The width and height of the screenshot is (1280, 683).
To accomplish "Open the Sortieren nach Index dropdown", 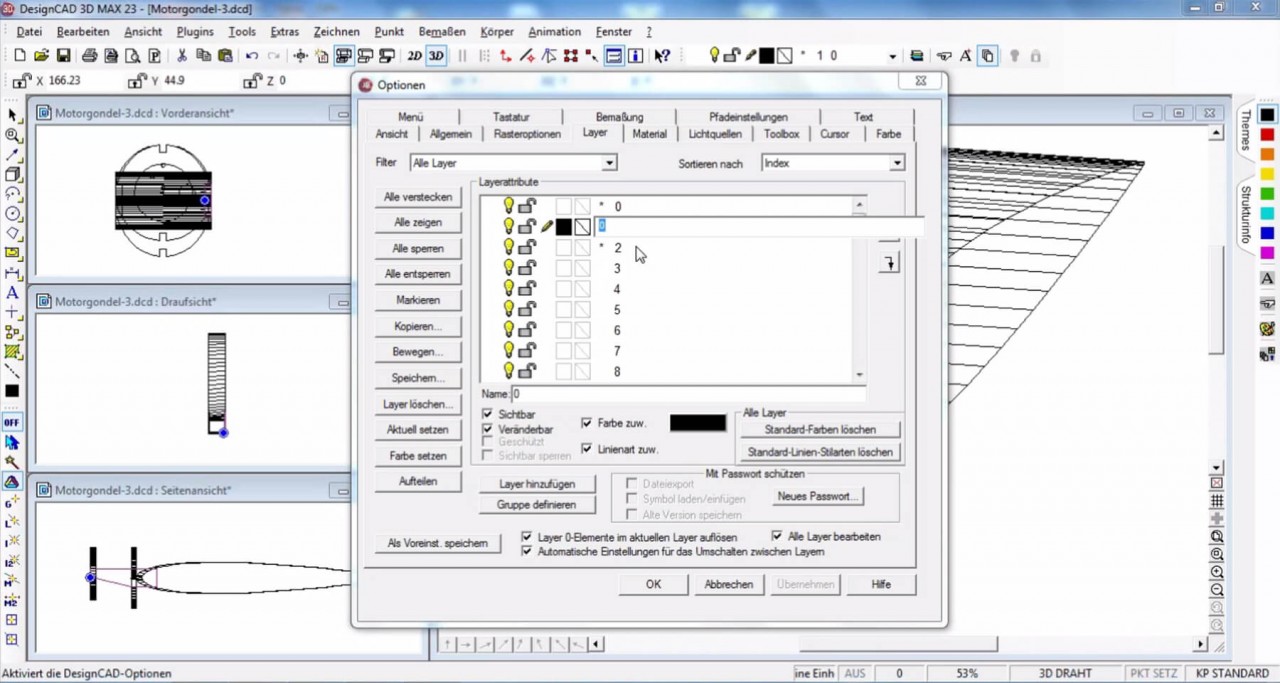I will 895,162.
